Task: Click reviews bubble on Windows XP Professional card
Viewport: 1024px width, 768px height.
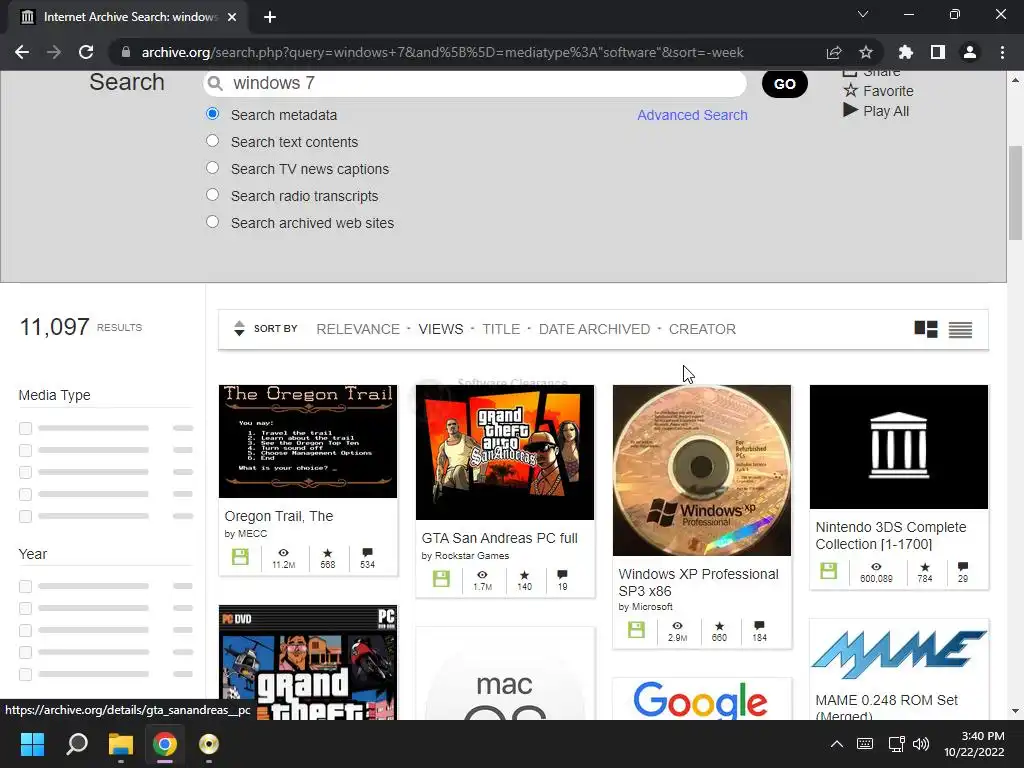Action: tap(759, 626)
